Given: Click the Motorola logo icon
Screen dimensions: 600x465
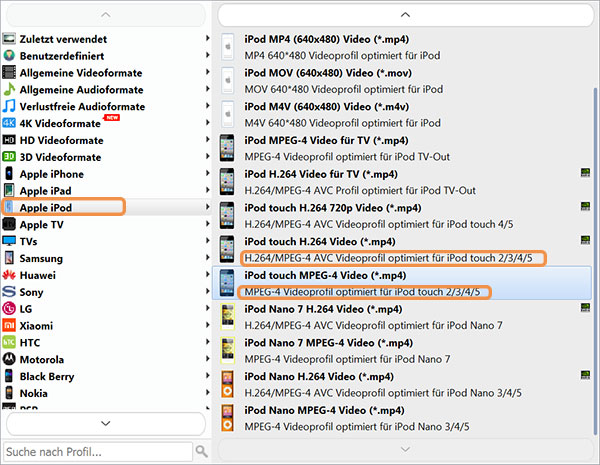Looking at the screenshot, I should coord(9,359).
